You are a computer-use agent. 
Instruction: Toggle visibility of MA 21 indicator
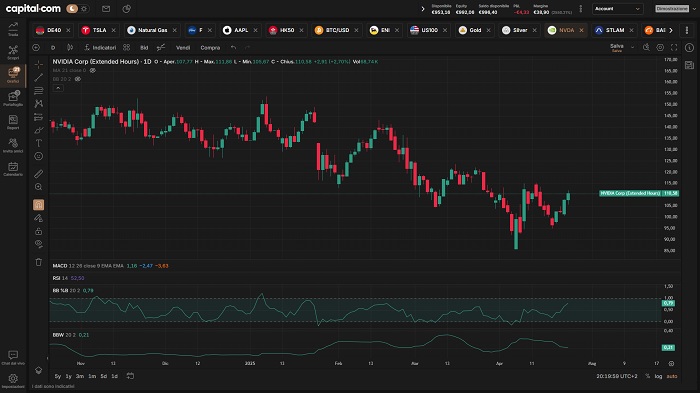(x=93, y=71)
